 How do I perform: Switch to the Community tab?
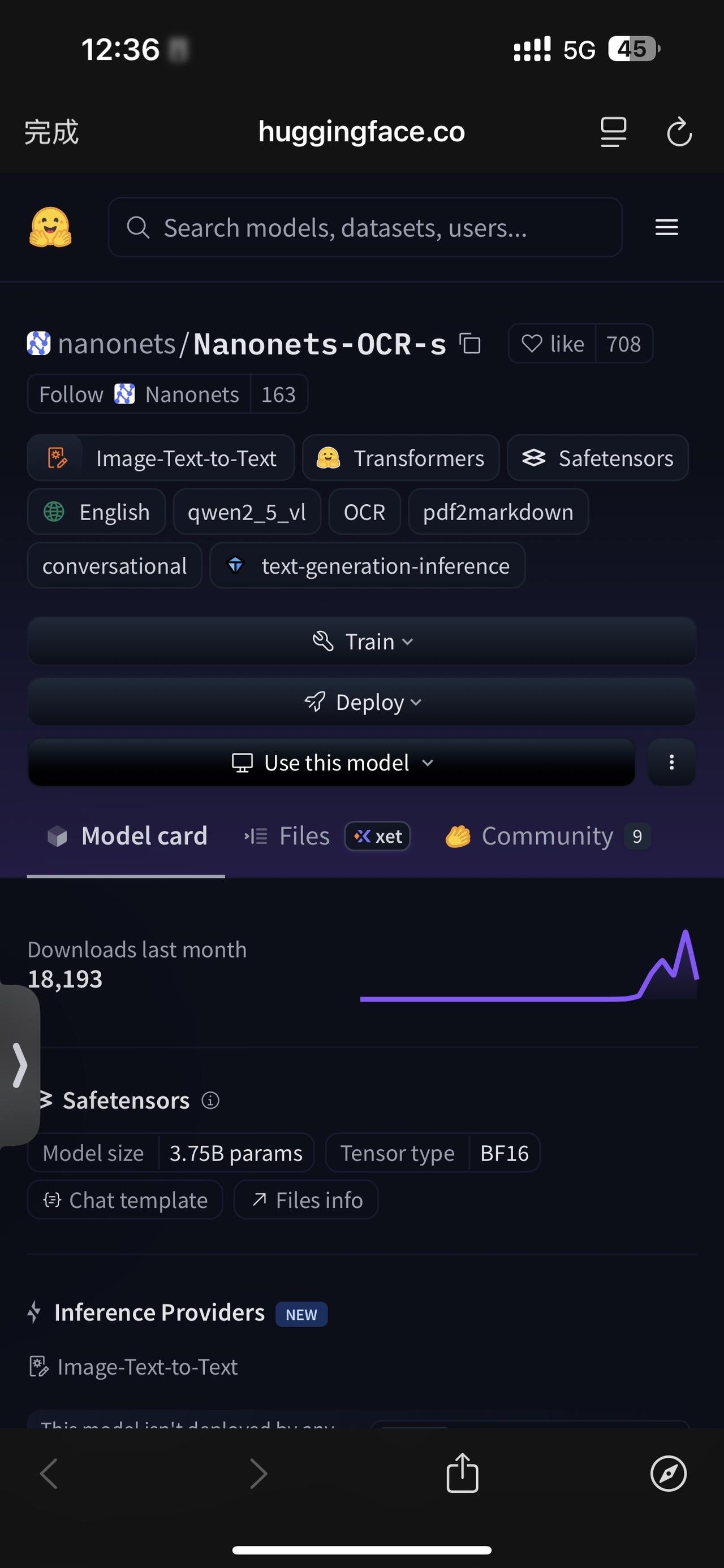tap(546, 837)
